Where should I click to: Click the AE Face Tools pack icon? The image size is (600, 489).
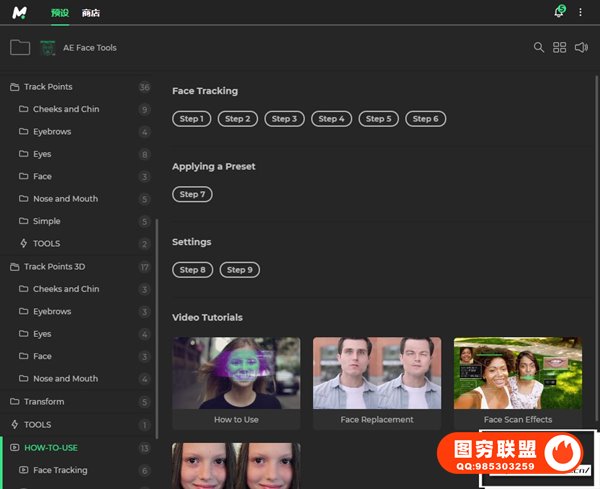click(x=47, y=47)
